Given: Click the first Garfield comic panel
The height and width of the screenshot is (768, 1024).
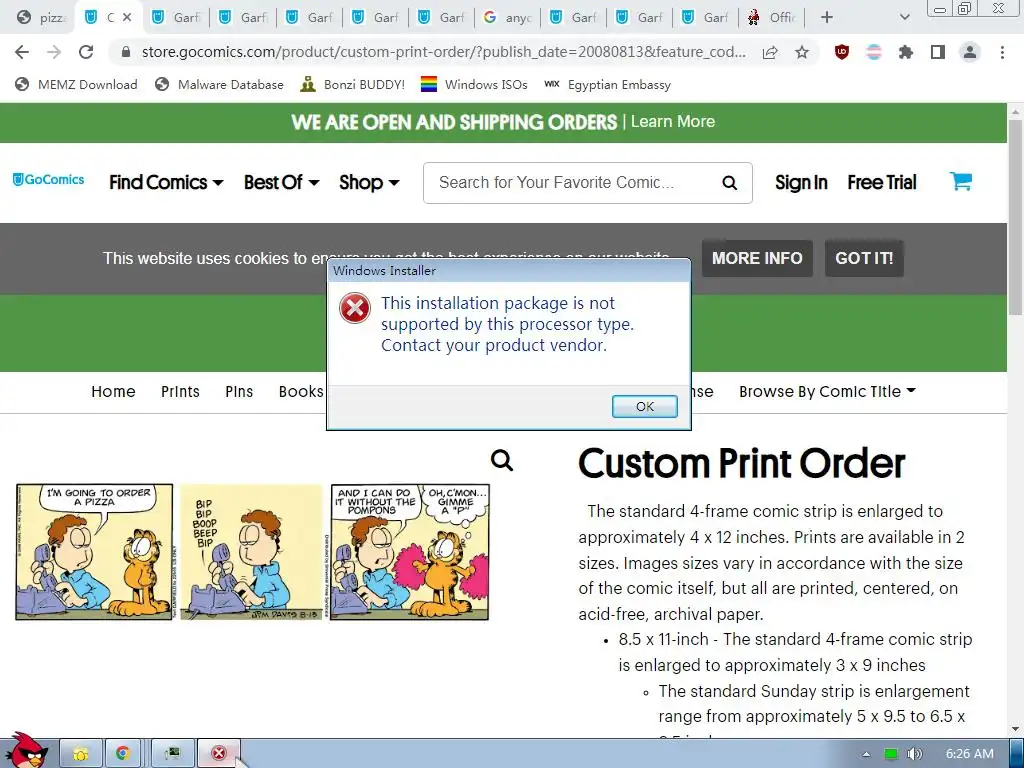Looking at the screenshot, I should pyautogui.click(x=95, y=552).
